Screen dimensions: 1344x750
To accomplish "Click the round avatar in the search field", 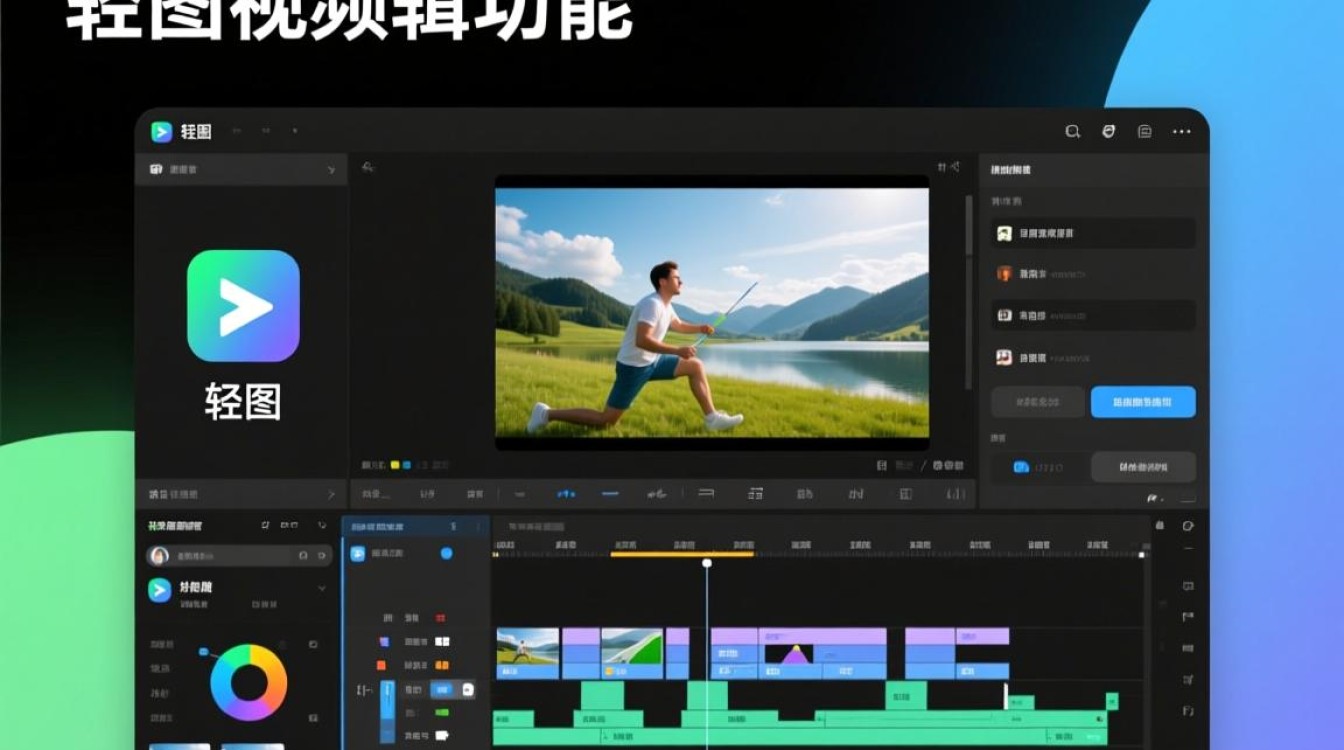I will 158,555.
